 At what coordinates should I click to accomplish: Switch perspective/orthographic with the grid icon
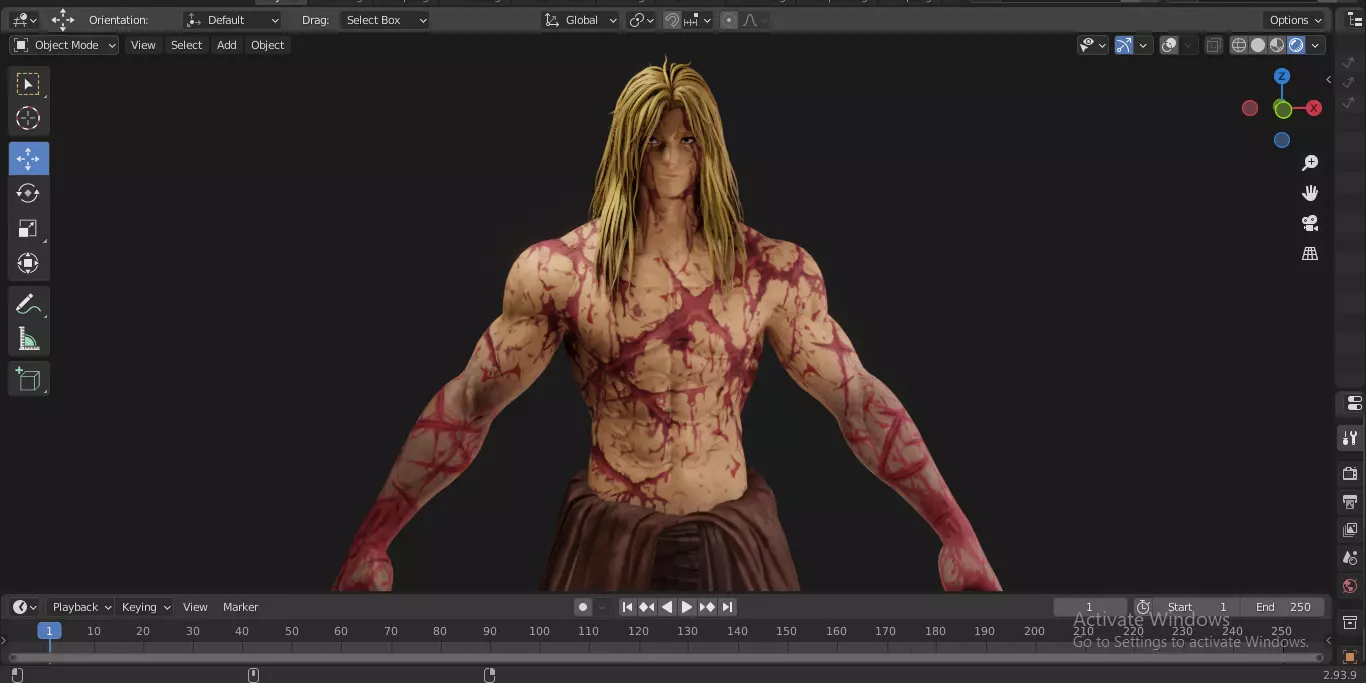(x=1310, y=254)
